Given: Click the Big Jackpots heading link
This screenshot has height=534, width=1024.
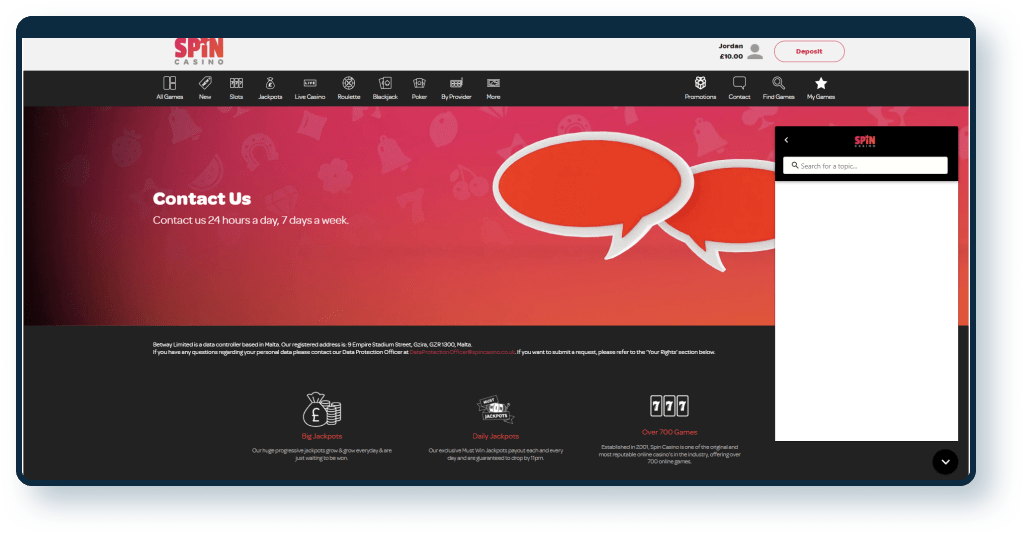Looking at the screenshot, I should coord(321,436).
